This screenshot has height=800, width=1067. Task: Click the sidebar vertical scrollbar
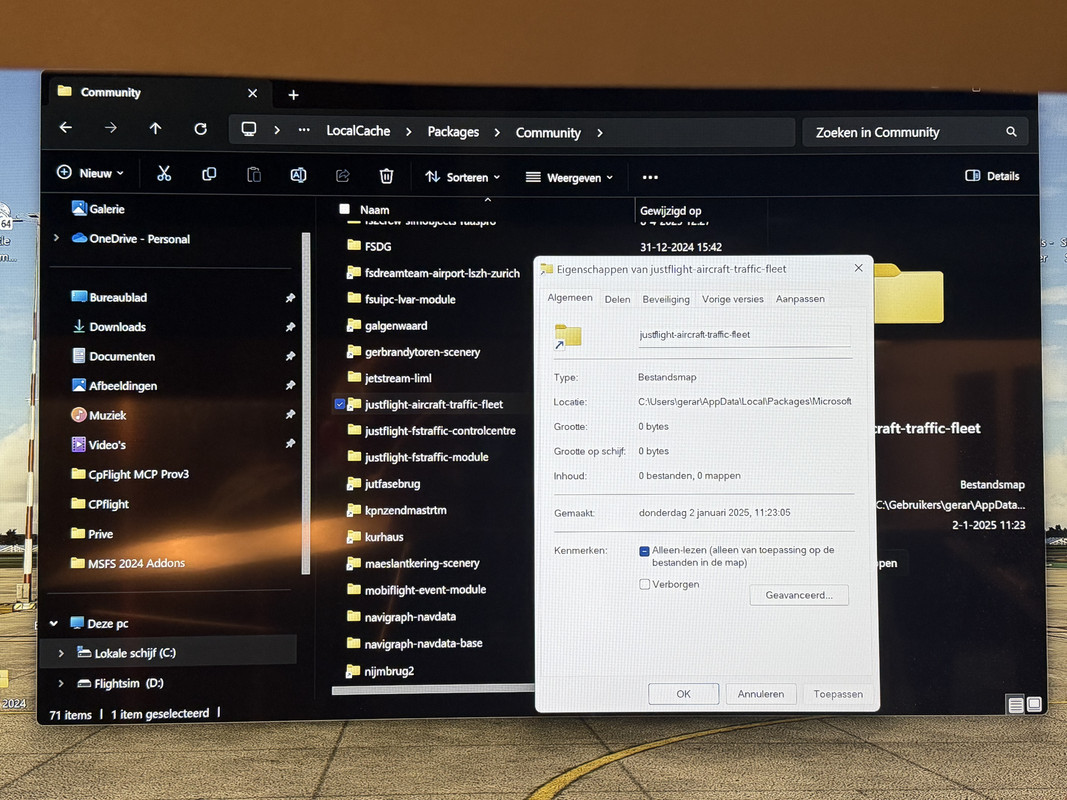(306, 403)
